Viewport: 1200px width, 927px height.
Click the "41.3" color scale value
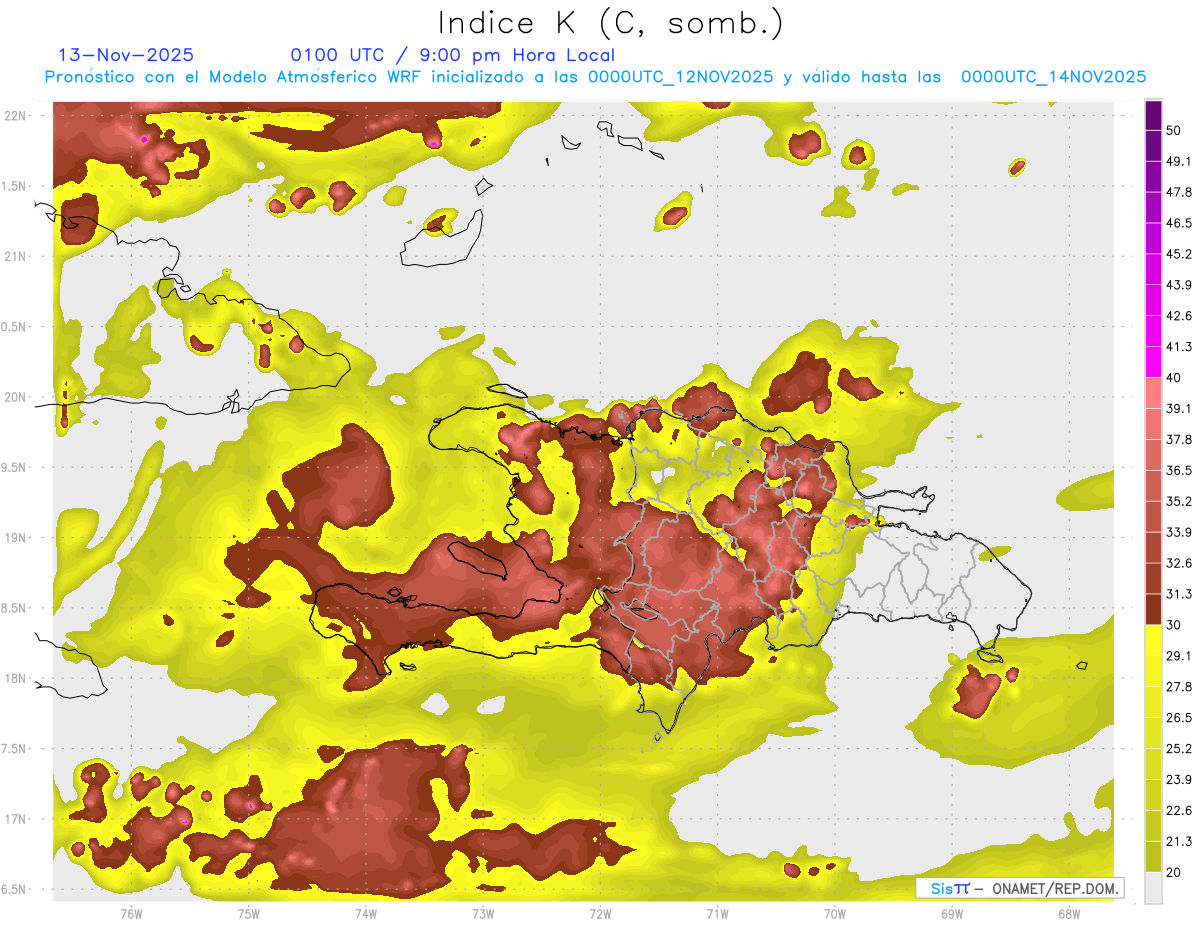click(x=1178, y=347)
